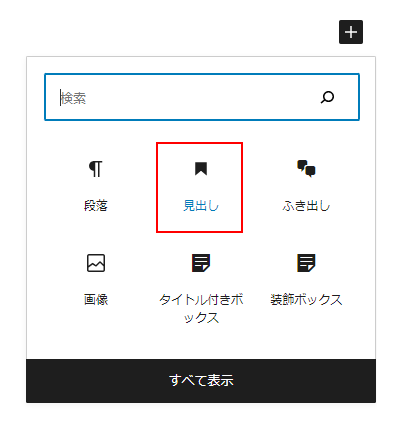The width and height of the screenshot is (400, 432).
Task: Select the speech bubbles icon
Action: pos(306,169)
